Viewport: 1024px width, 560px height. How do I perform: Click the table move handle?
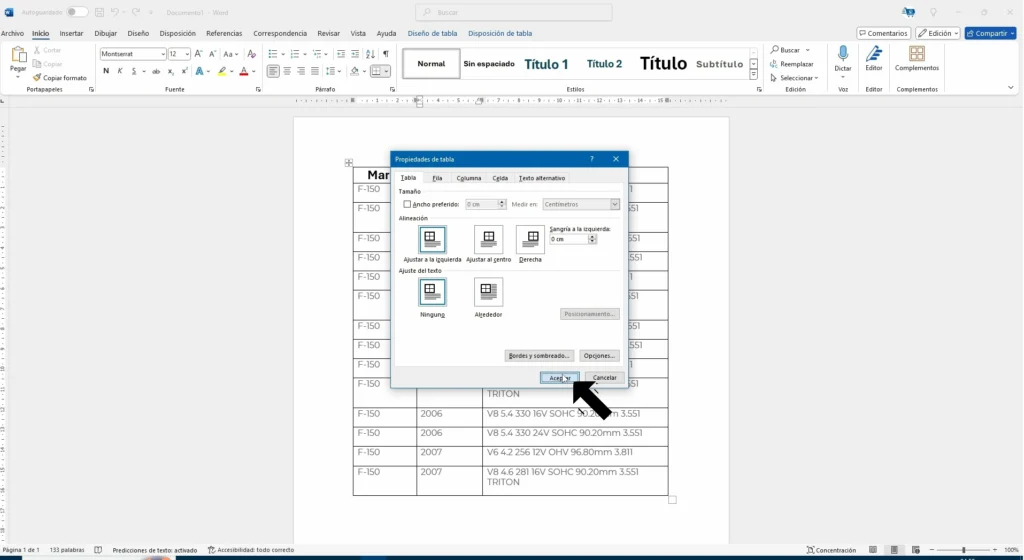(x=349, y=163)
